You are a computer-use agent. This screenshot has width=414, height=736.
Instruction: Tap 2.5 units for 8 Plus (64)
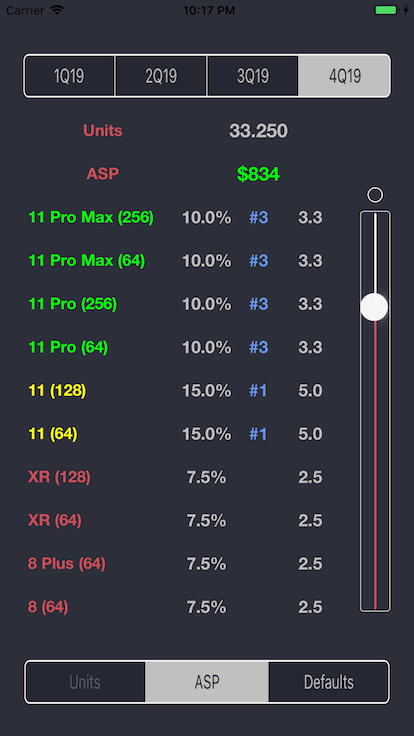(310, 564)
